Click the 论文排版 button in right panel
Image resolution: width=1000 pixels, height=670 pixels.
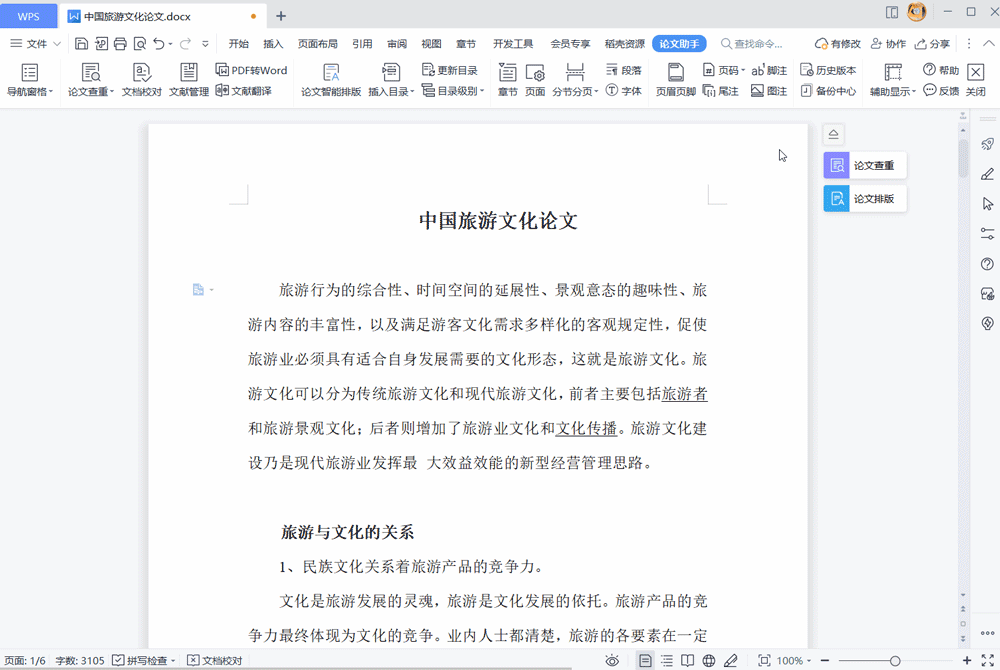point(864,198)
